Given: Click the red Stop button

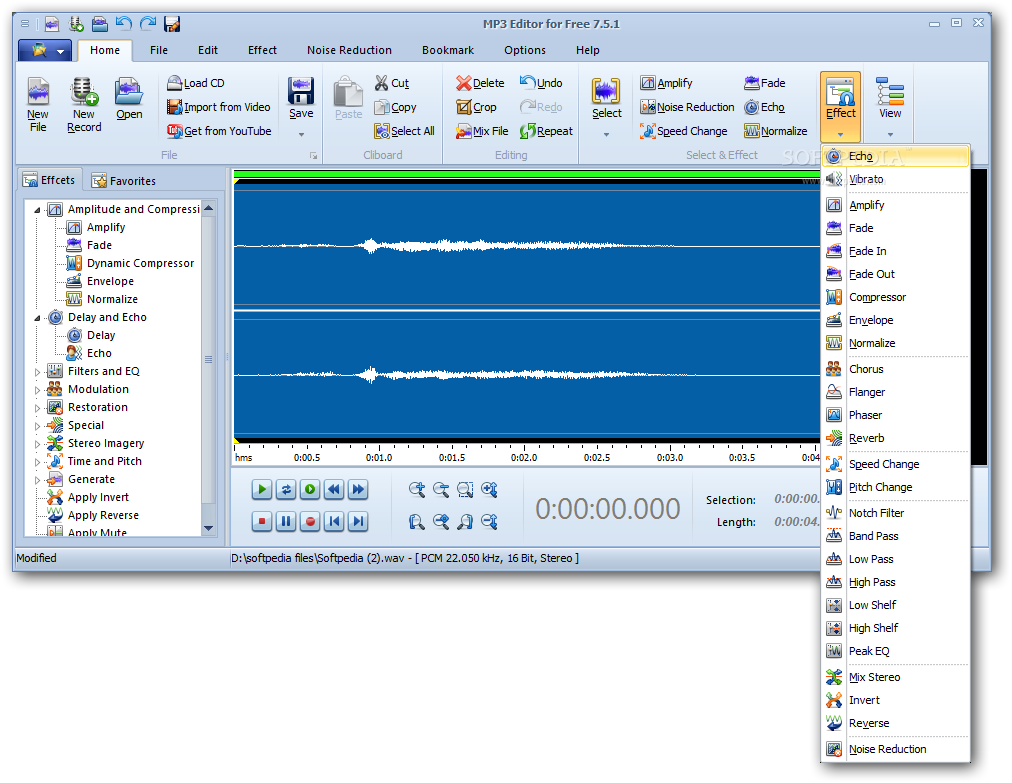Looking at the screenshot, I should tap(261, 521).
